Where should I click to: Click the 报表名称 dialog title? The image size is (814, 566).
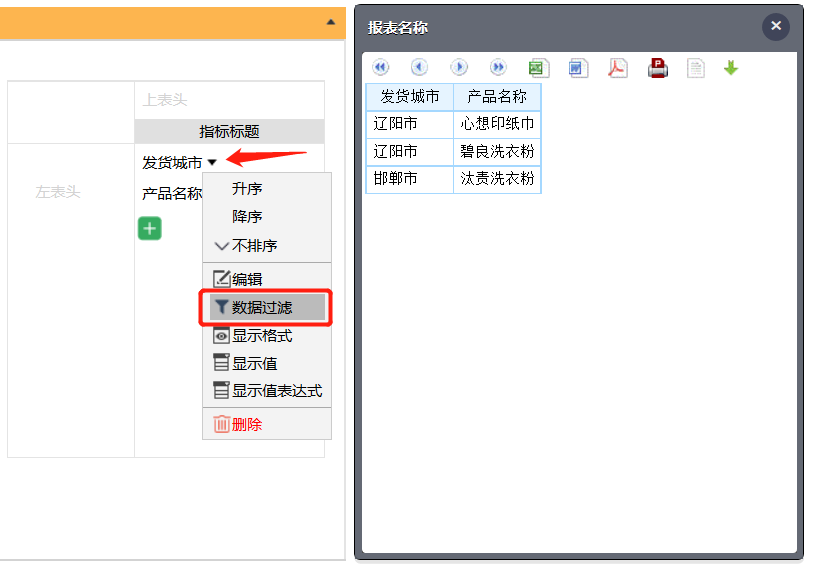[398, 28]
